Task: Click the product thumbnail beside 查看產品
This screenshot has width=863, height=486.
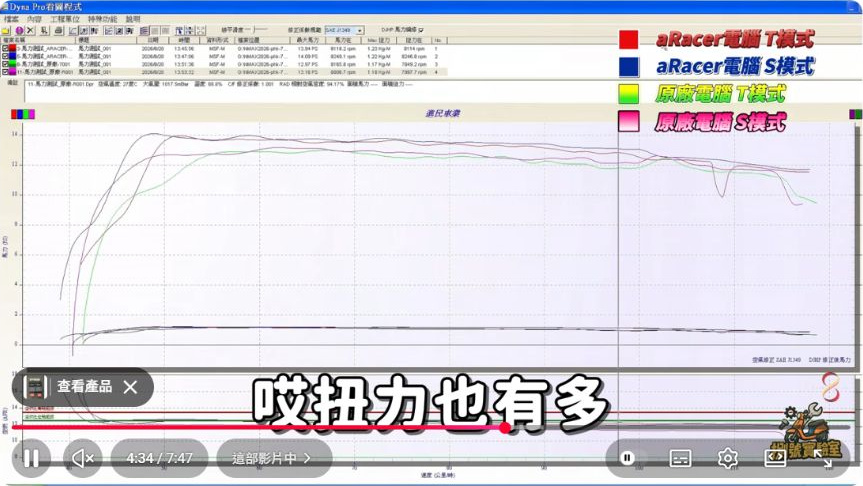Action: pyautogui.click(x=35, y=387)
